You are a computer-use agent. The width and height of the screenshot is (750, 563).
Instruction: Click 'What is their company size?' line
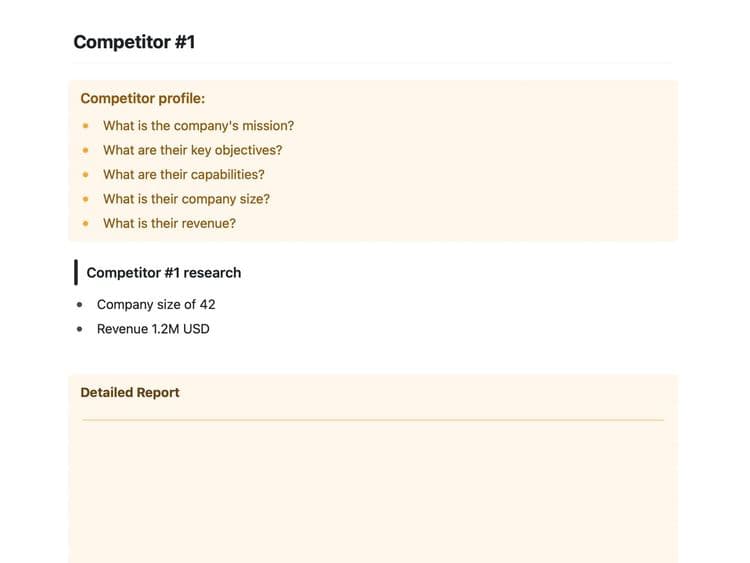[187, 199]
